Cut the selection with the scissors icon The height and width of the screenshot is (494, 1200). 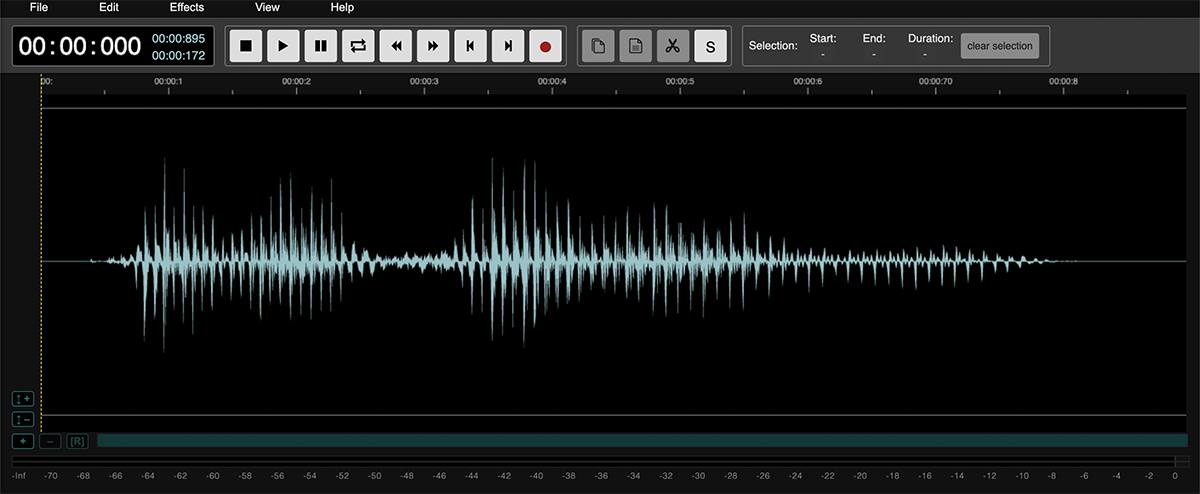coord(672,46)
